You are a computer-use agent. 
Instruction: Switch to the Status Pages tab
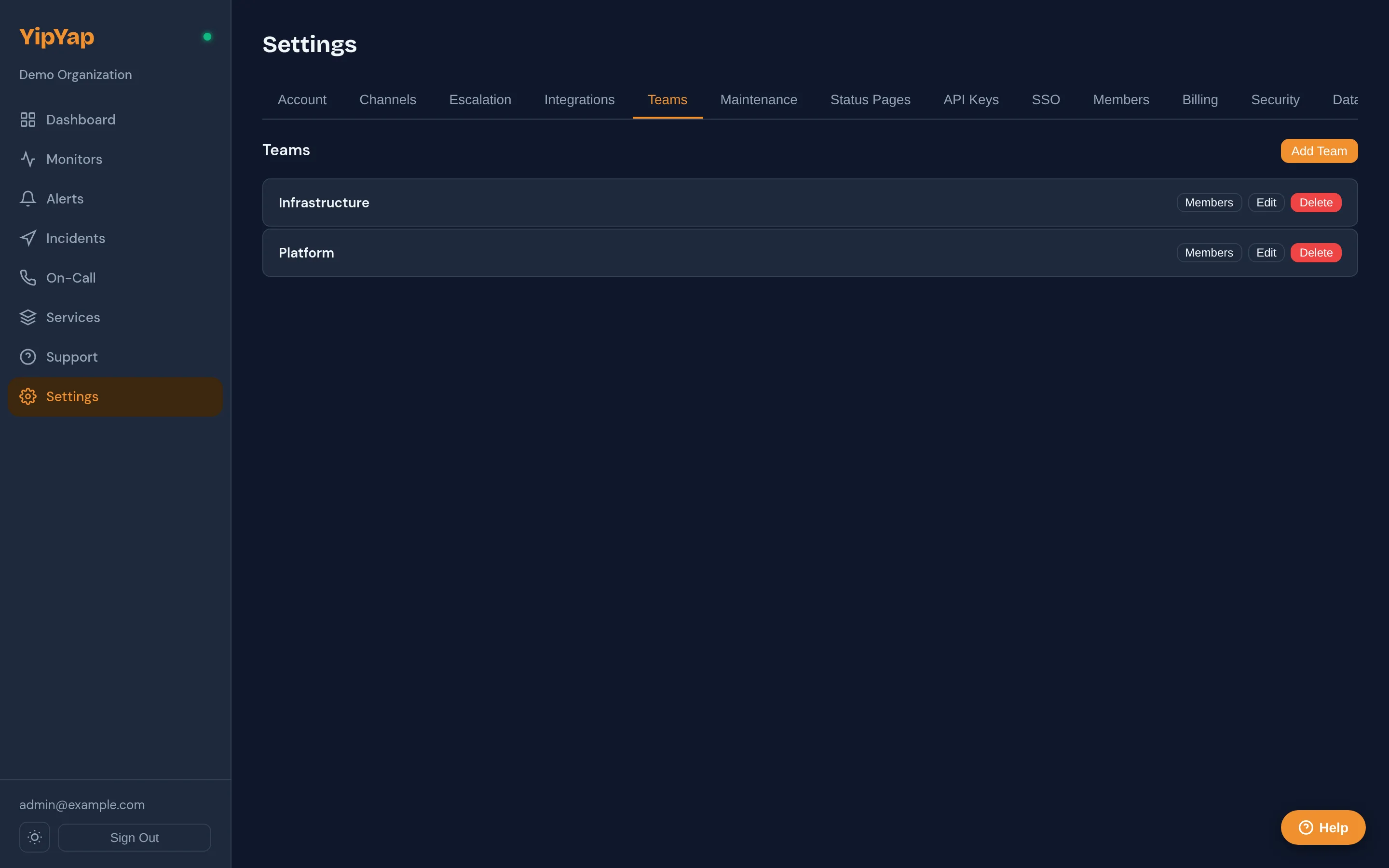pos(870,99)
